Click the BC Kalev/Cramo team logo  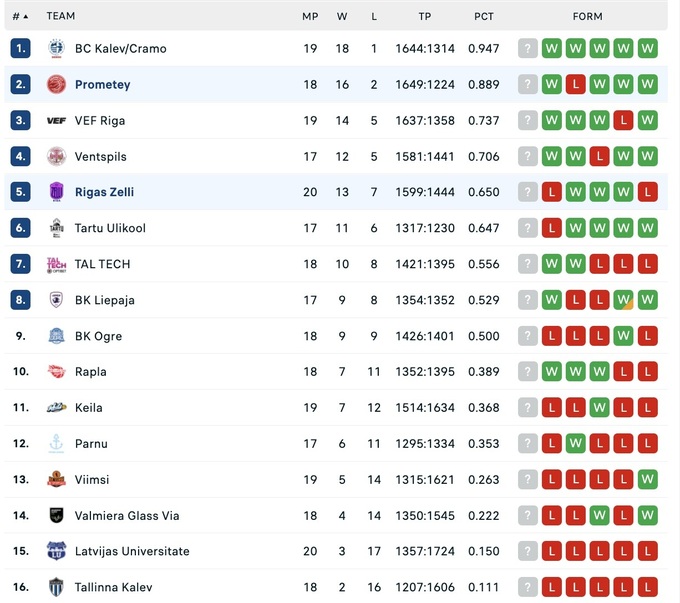[56, 48]
